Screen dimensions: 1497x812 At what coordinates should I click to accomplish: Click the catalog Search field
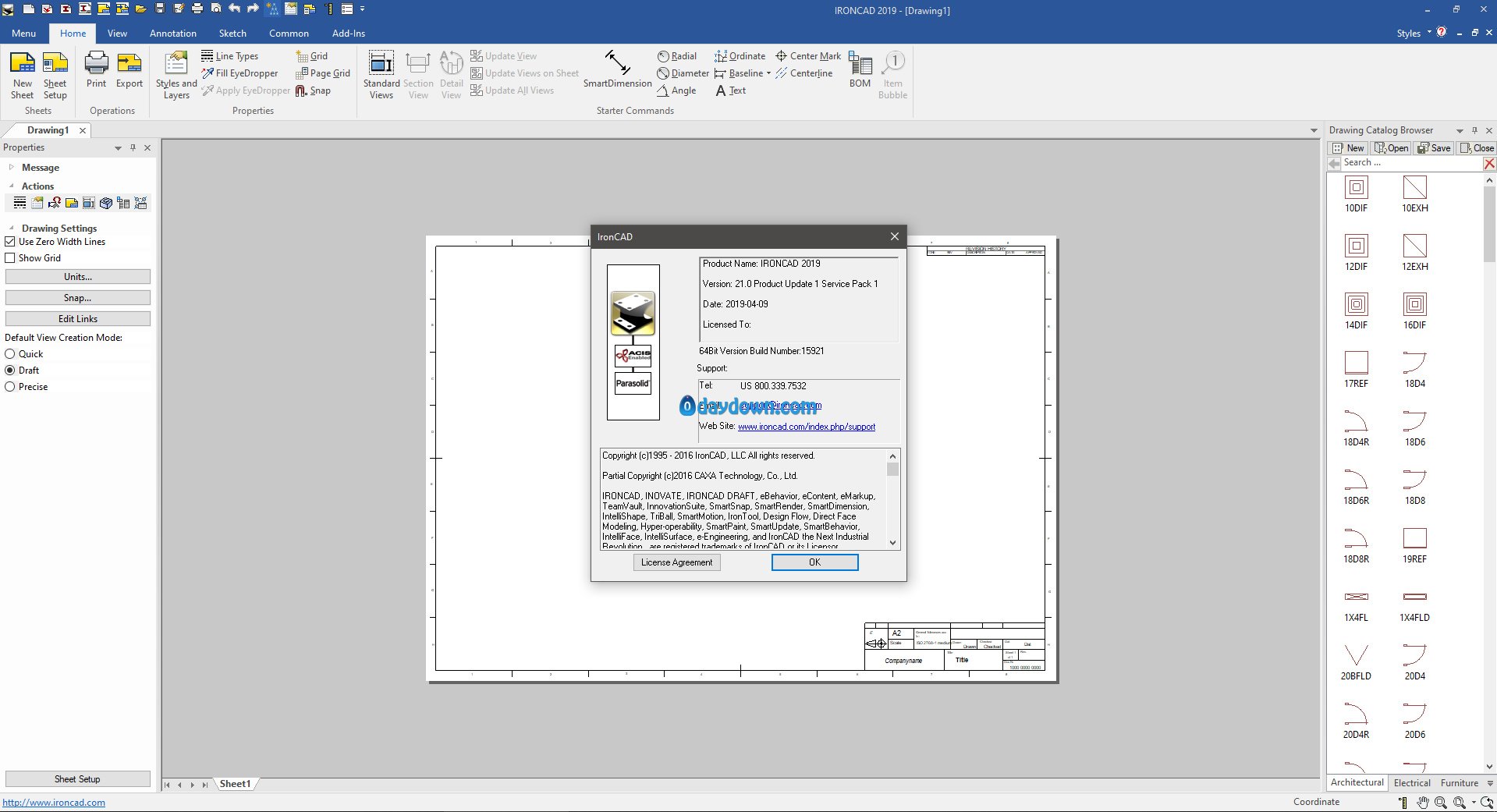[1410, 163]
